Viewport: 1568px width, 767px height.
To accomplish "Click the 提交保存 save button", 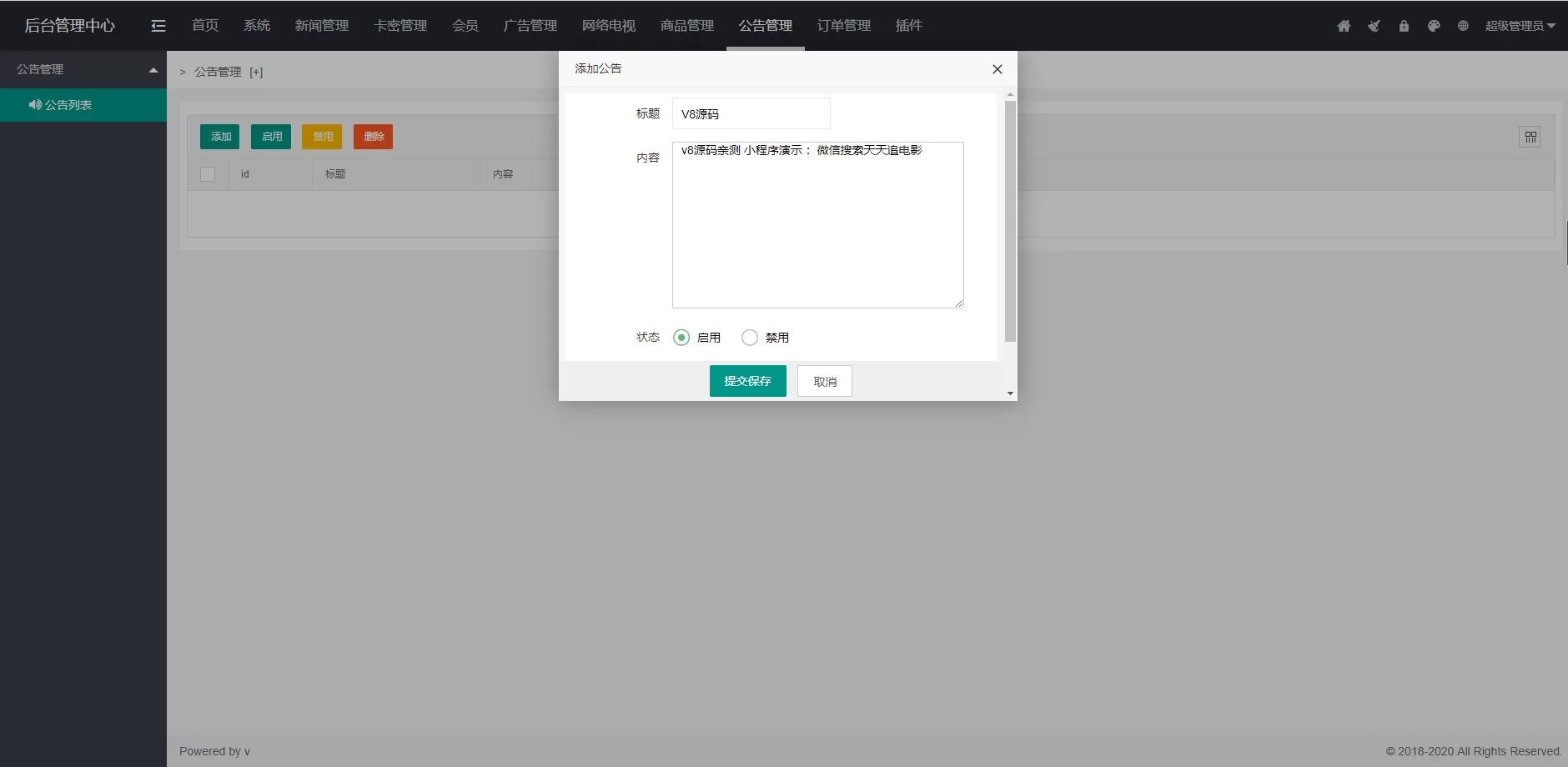I will pos(747,381).
